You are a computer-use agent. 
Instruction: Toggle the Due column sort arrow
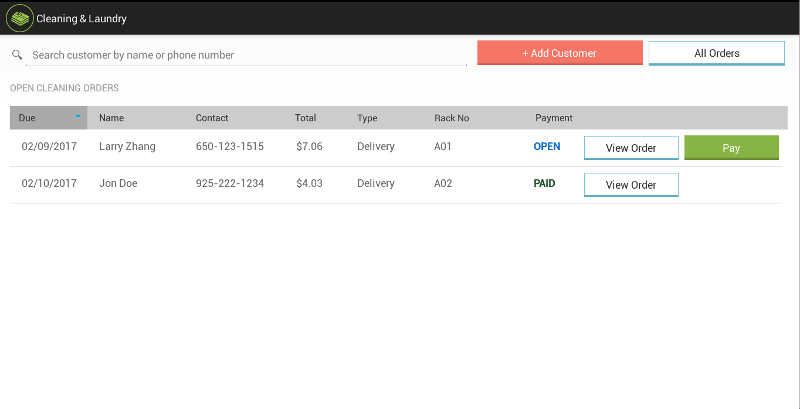(x=78, y=116)
